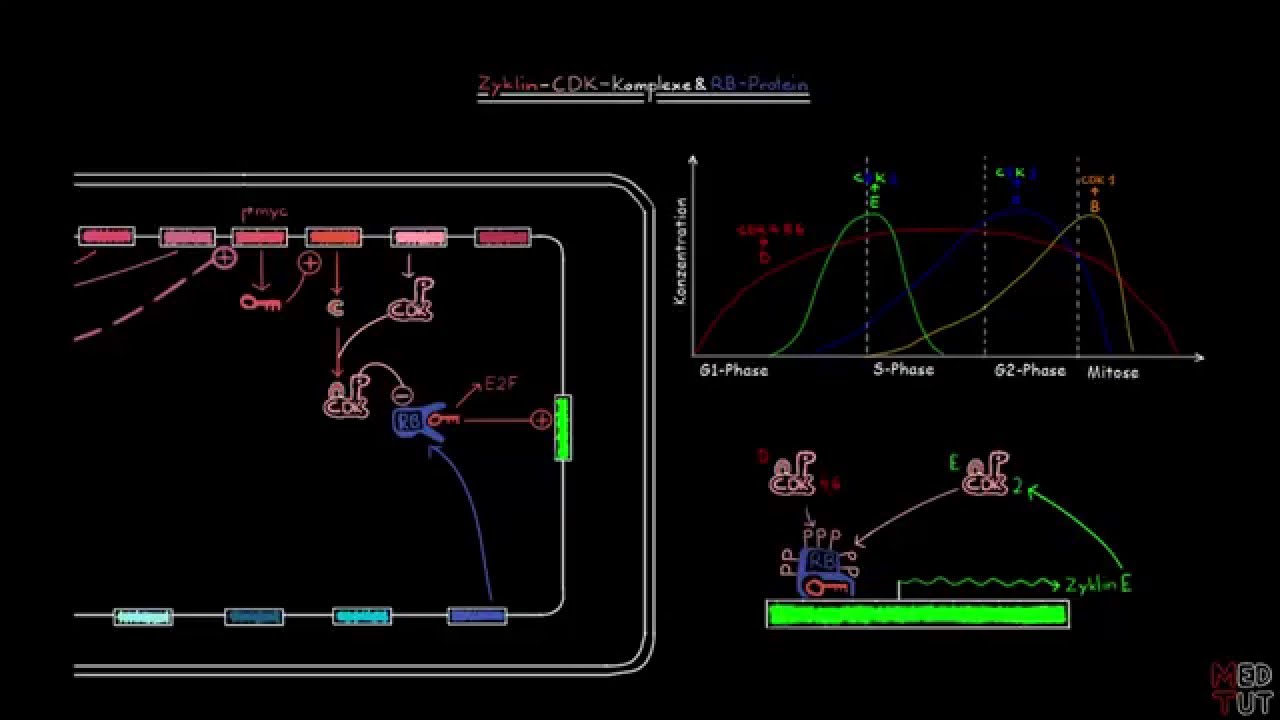1280x720 pixels.
Task: Select the small free cyclin C symbol
Action: coord(335,310)
